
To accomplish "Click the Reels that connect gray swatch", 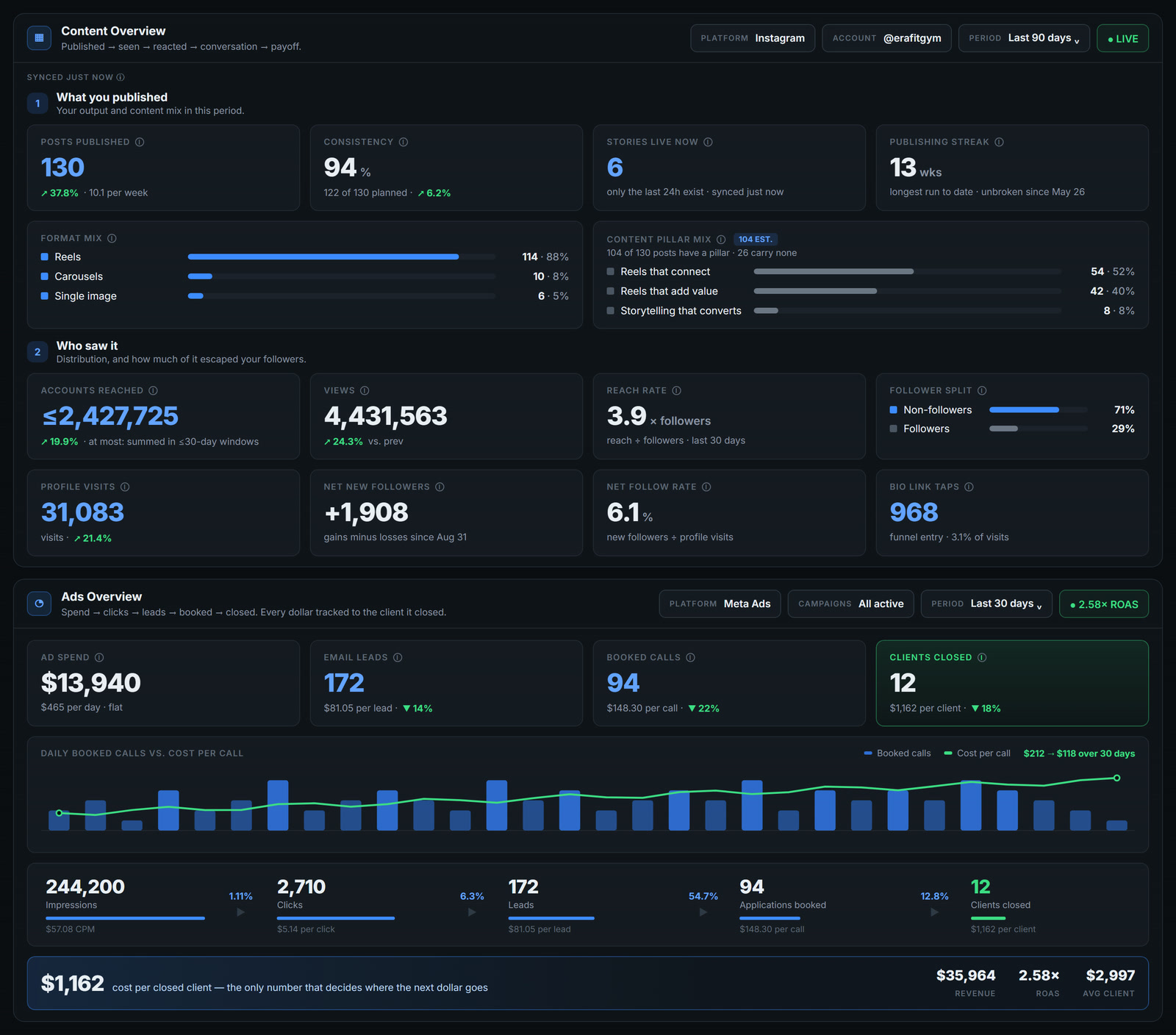I will (x=610, y=271).
